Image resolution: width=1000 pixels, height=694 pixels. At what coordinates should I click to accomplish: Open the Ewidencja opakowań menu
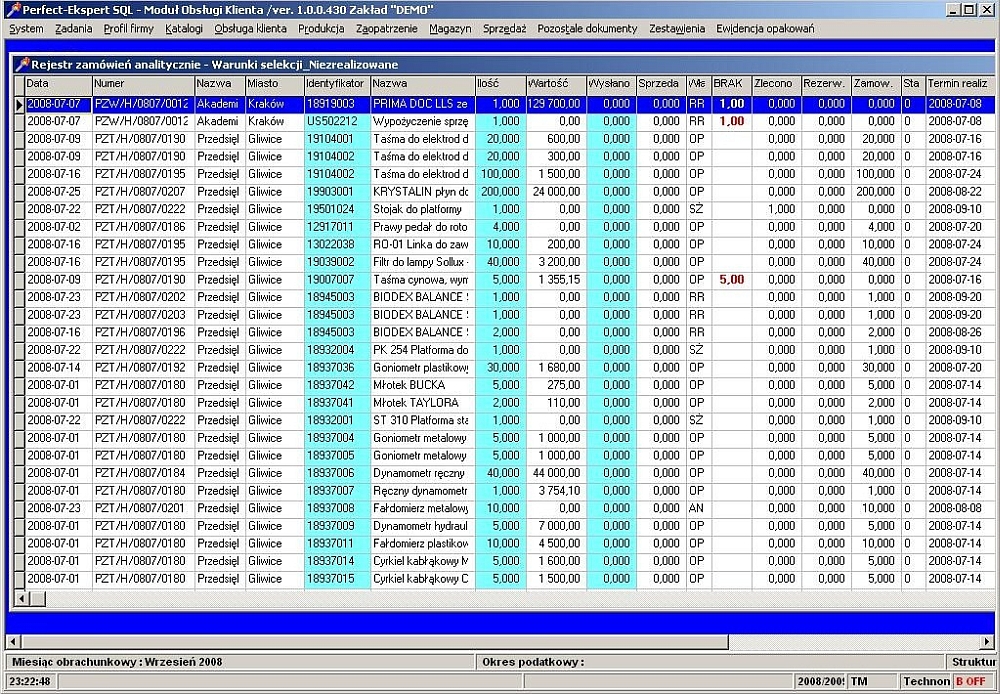click(x=765, y=29)
